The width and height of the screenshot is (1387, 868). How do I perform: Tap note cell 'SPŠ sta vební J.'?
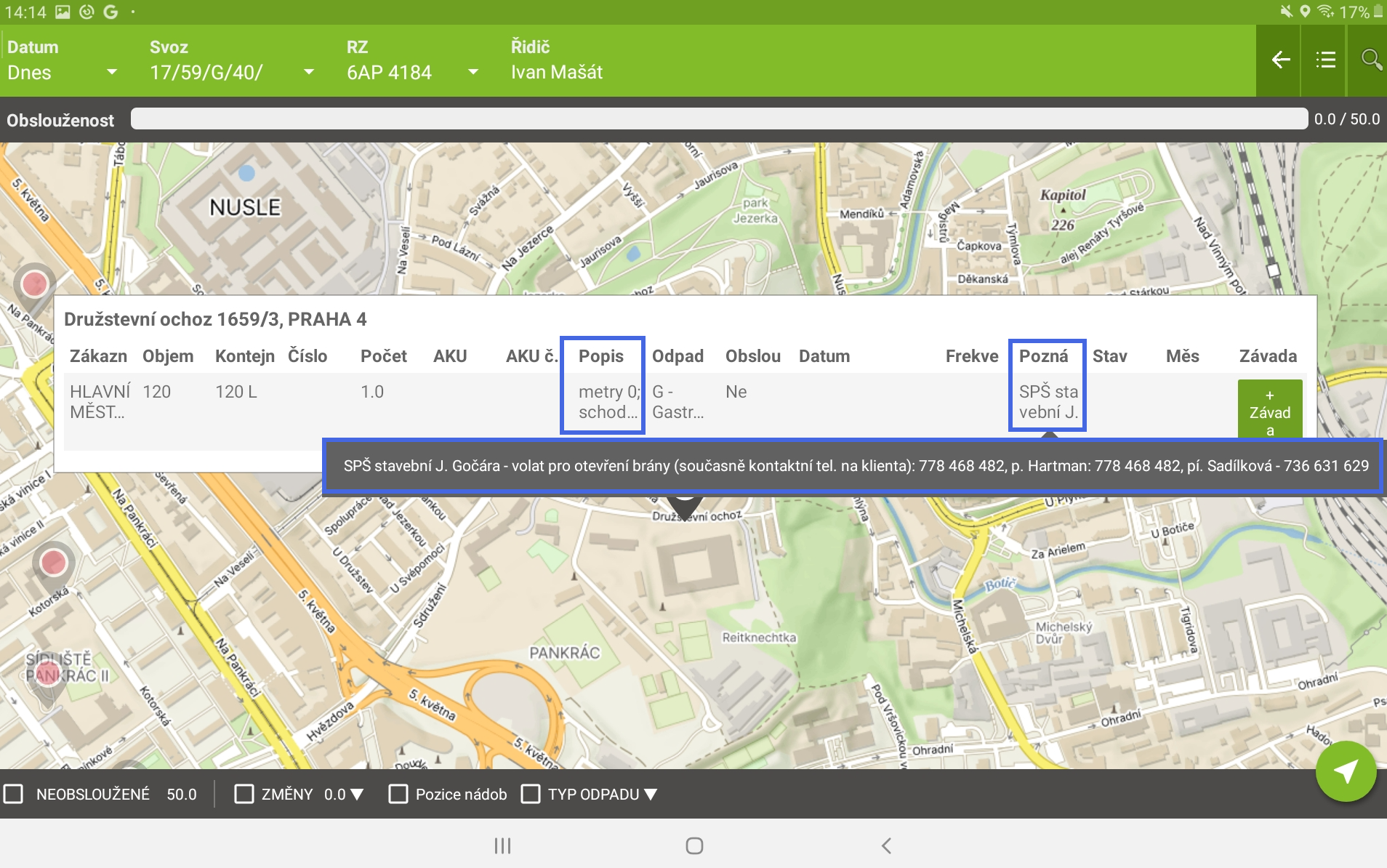pyautogui.click(x=1048, y=402)
